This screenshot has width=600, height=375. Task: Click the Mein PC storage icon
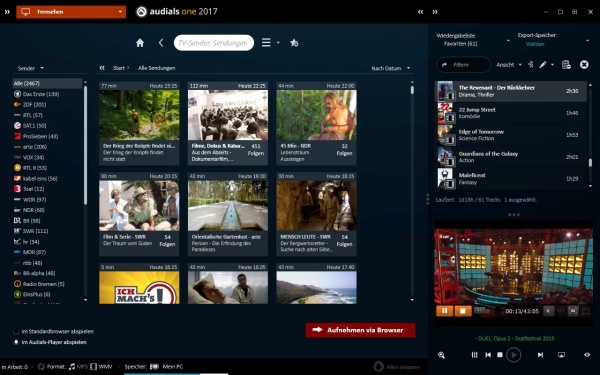point(154,367)
